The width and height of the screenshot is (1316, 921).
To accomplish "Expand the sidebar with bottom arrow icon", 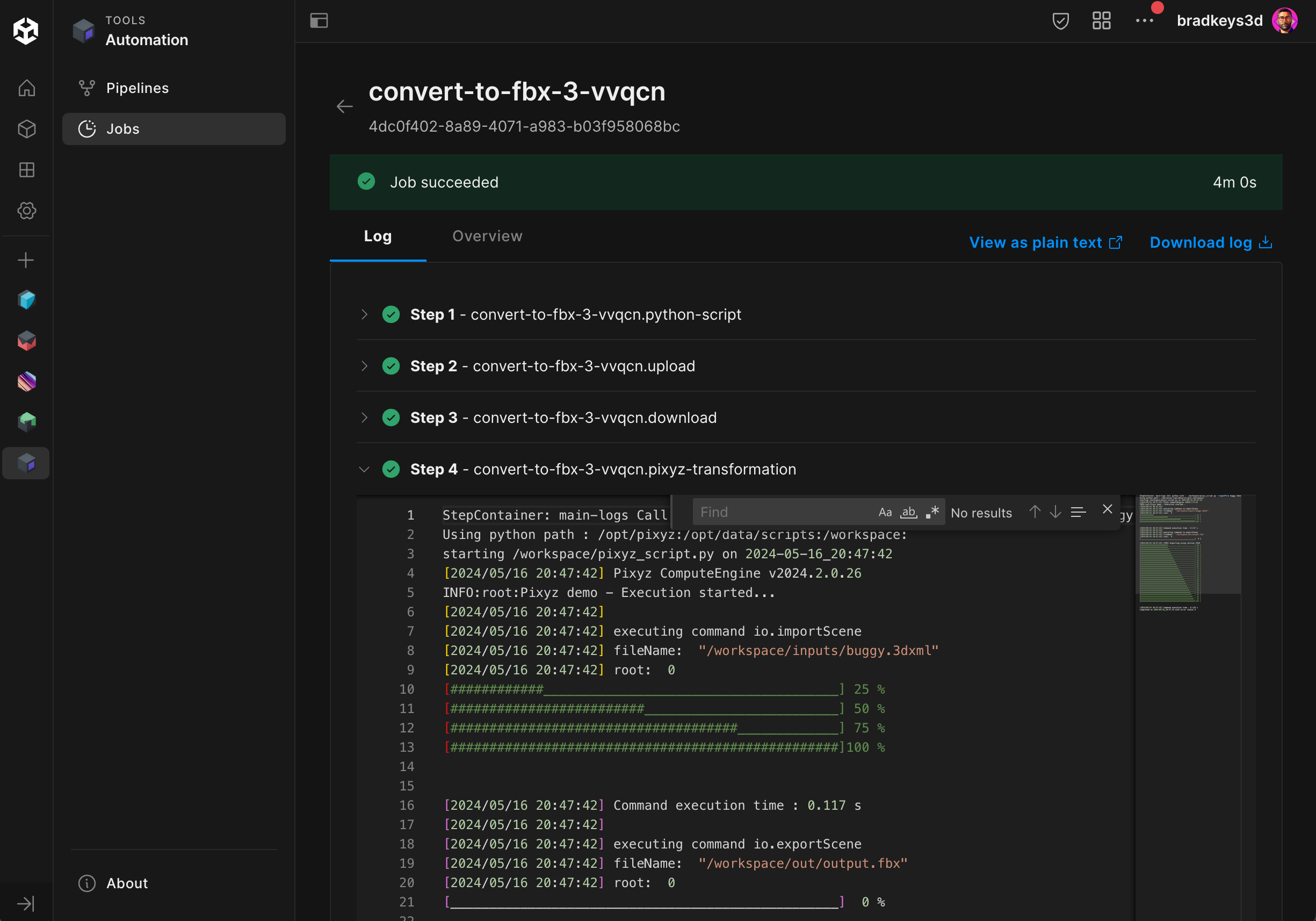I will pyautogui.click(x=26, y=903).
